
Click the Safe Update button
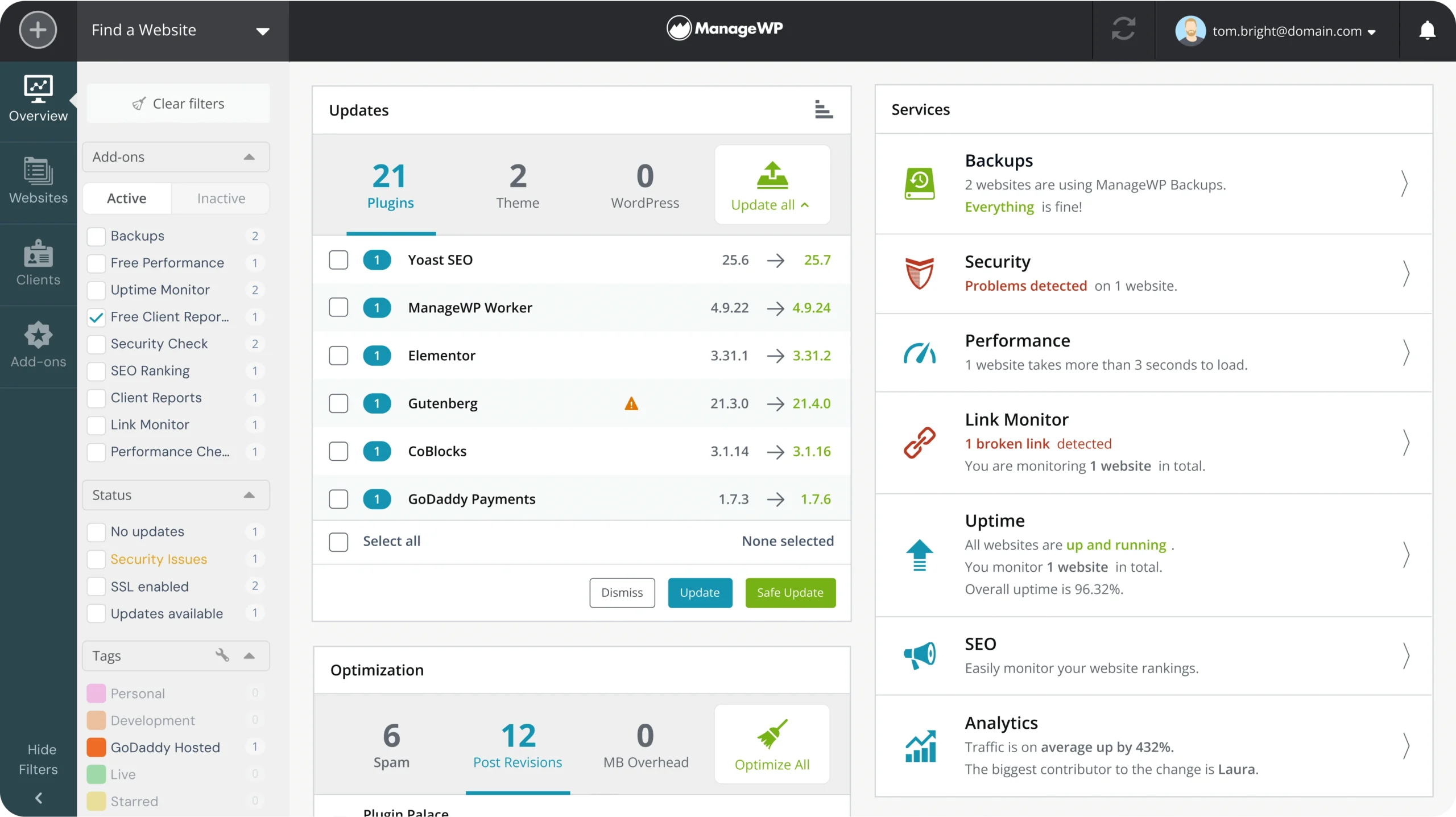(791, 593)
